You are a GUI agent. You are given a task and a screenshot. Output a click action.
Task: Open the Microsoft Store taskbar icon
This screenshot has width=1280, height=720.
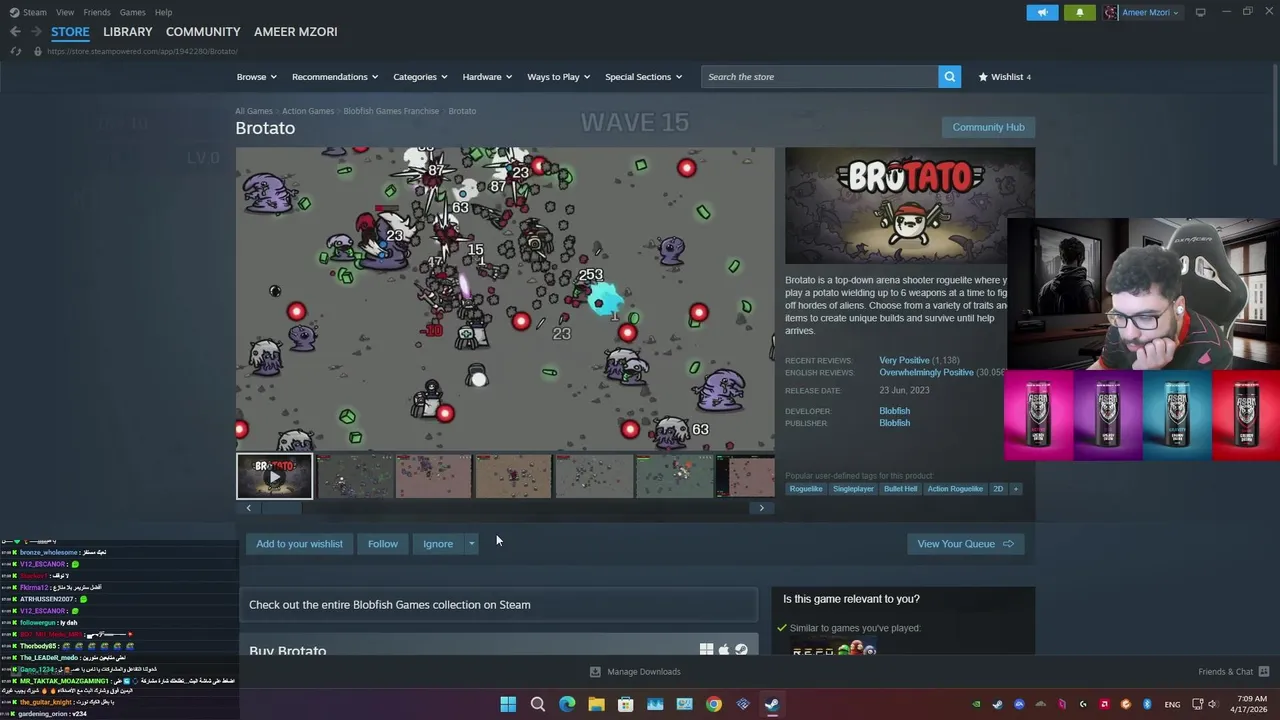(625, 704)
